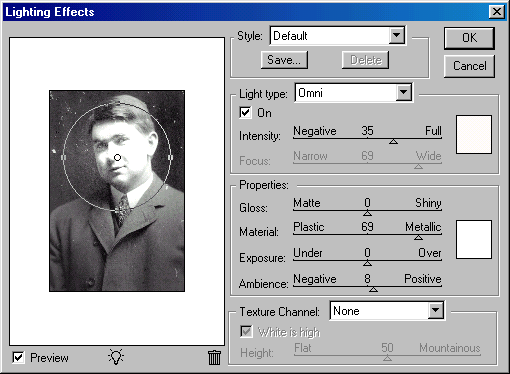Click the Wide label on Focus slider
Image resolution: width=510 pixels, height=374 pixels.
429,156
